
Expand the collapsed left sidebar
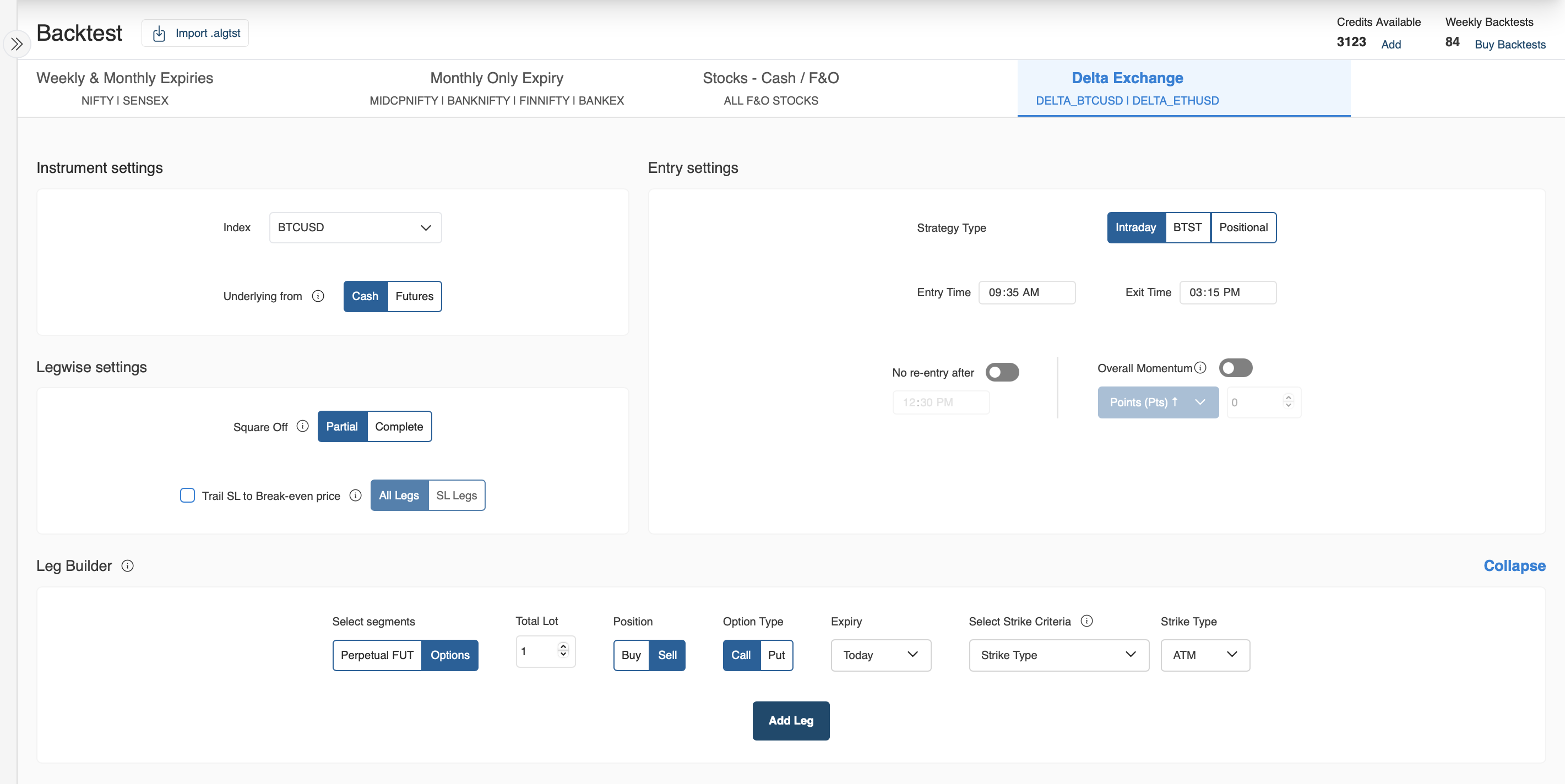(x=17, y=43)
